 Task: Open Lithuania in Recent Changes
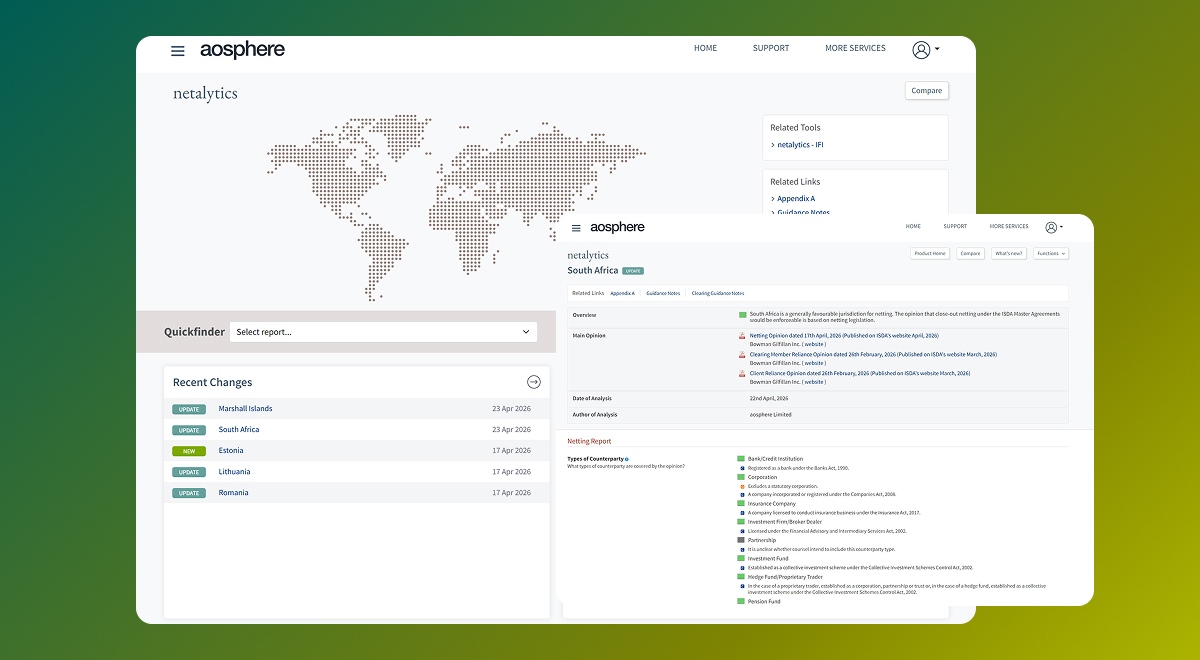tap(234, 472)
